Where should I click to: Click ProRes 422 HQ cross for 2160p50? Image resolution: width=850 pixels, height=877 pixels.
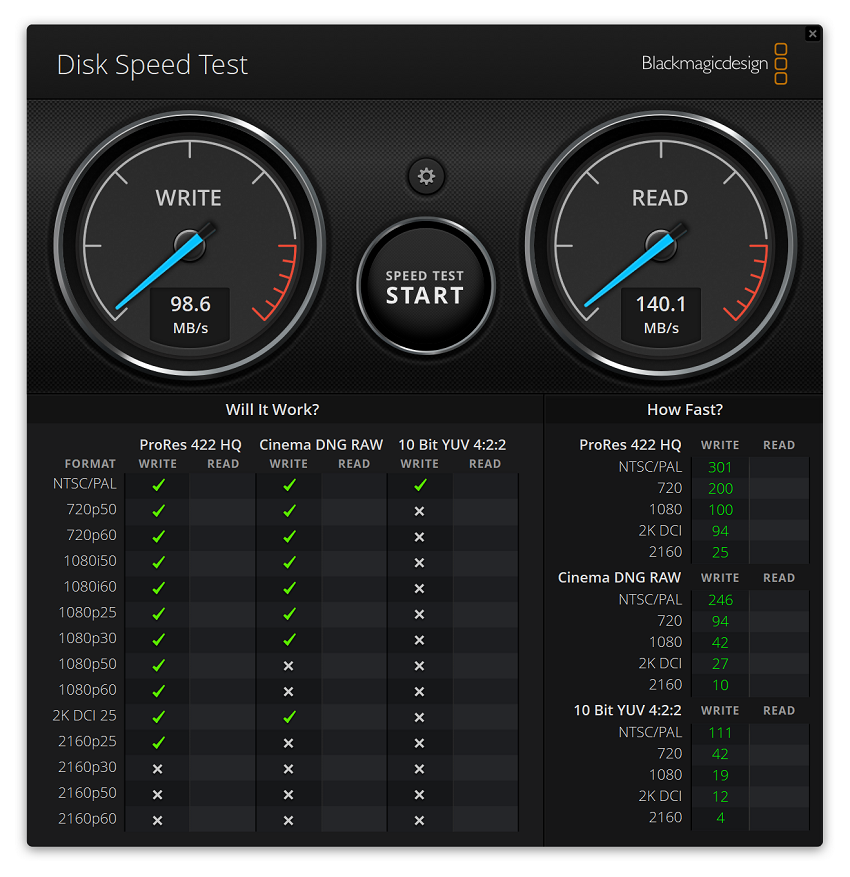[x=158, y=794]
